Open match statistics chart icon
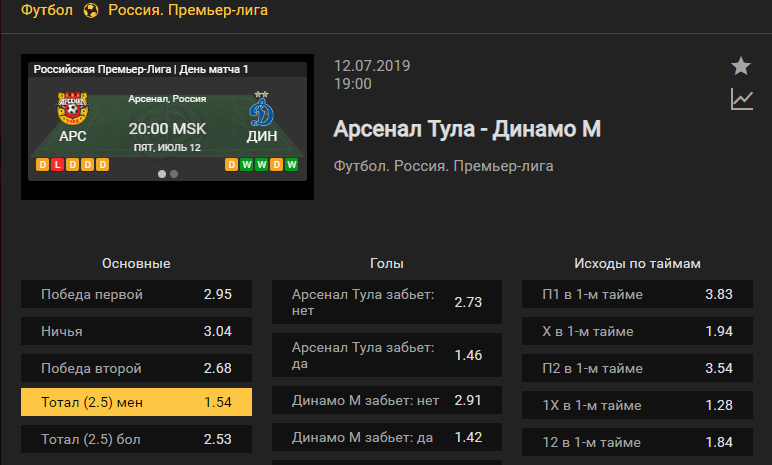The width and height of the screenshot is (772, 465). pos(741,99)
